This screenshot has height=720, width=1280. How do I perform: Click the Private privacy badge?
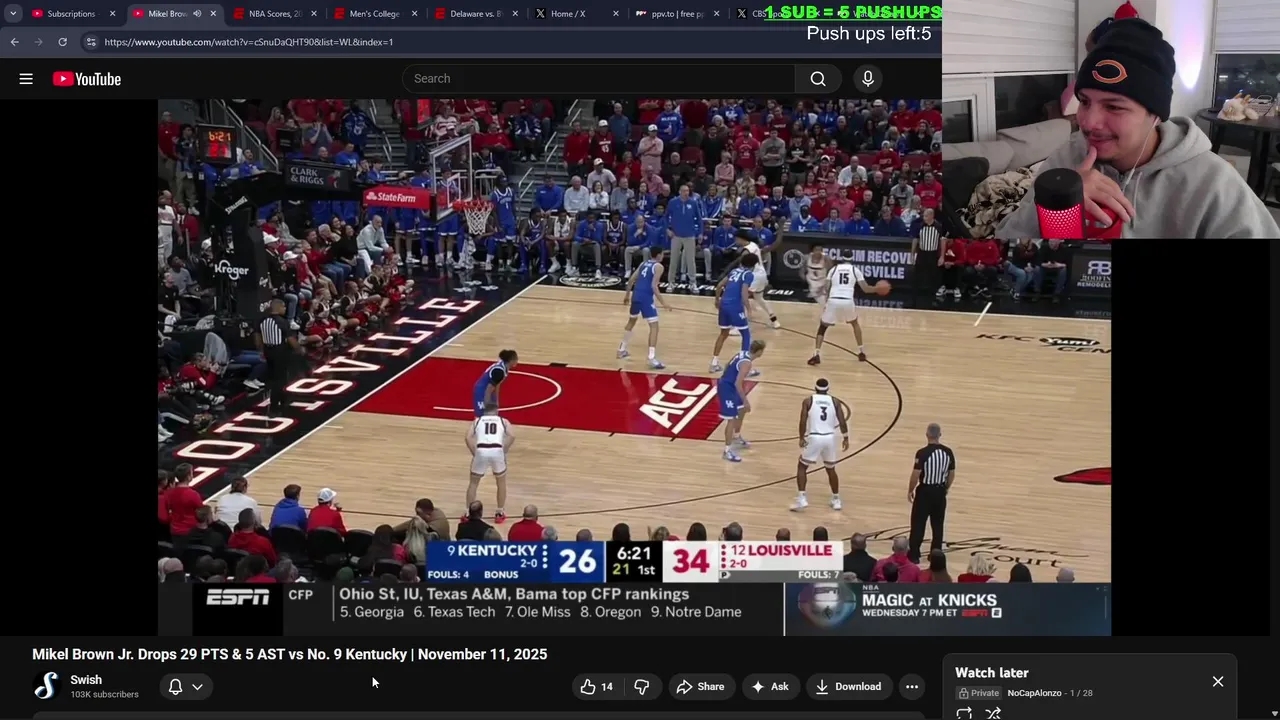[979, 693]
